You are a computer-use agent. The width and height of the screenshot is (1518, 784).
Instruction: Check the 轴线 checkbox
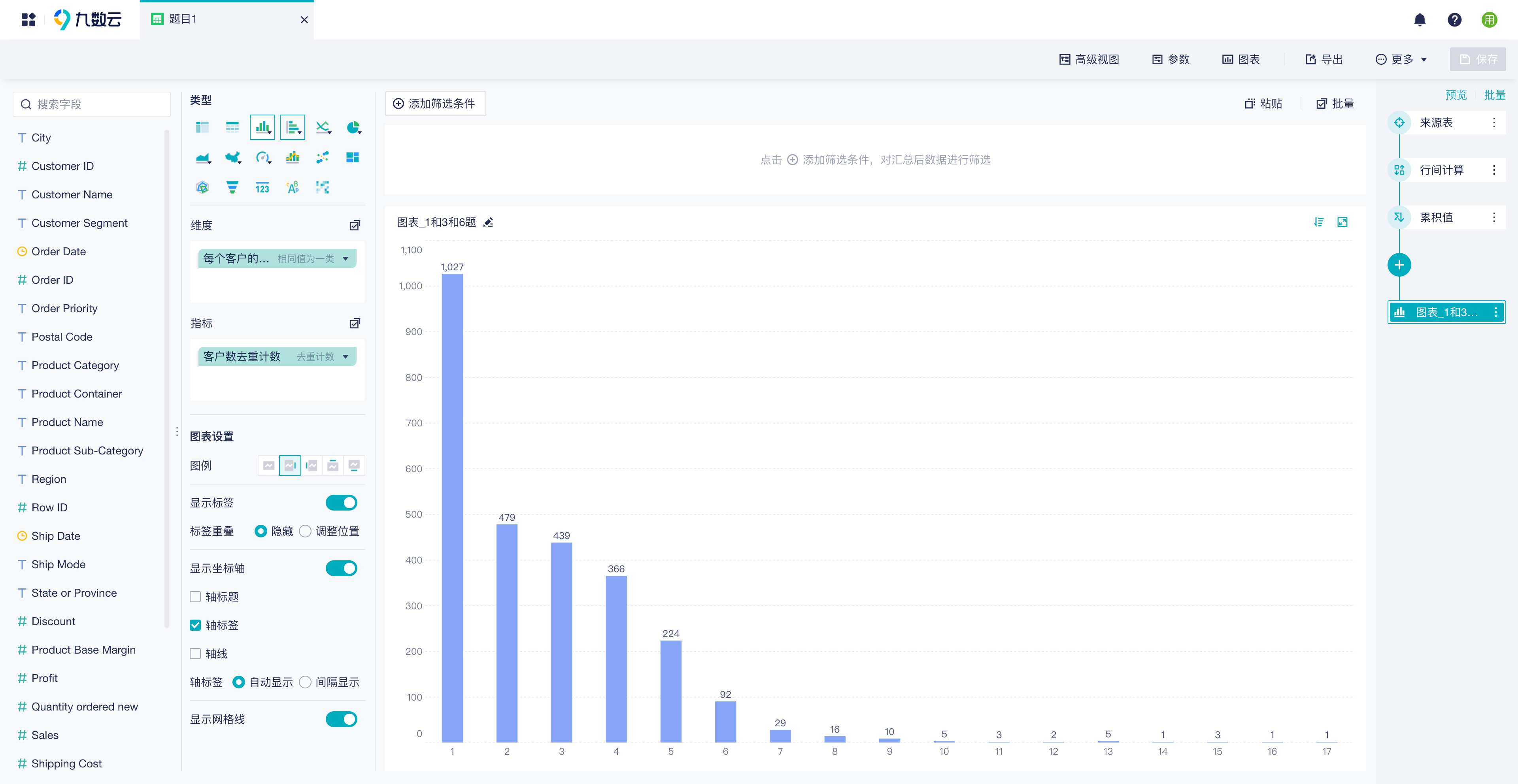pos(196,654)
